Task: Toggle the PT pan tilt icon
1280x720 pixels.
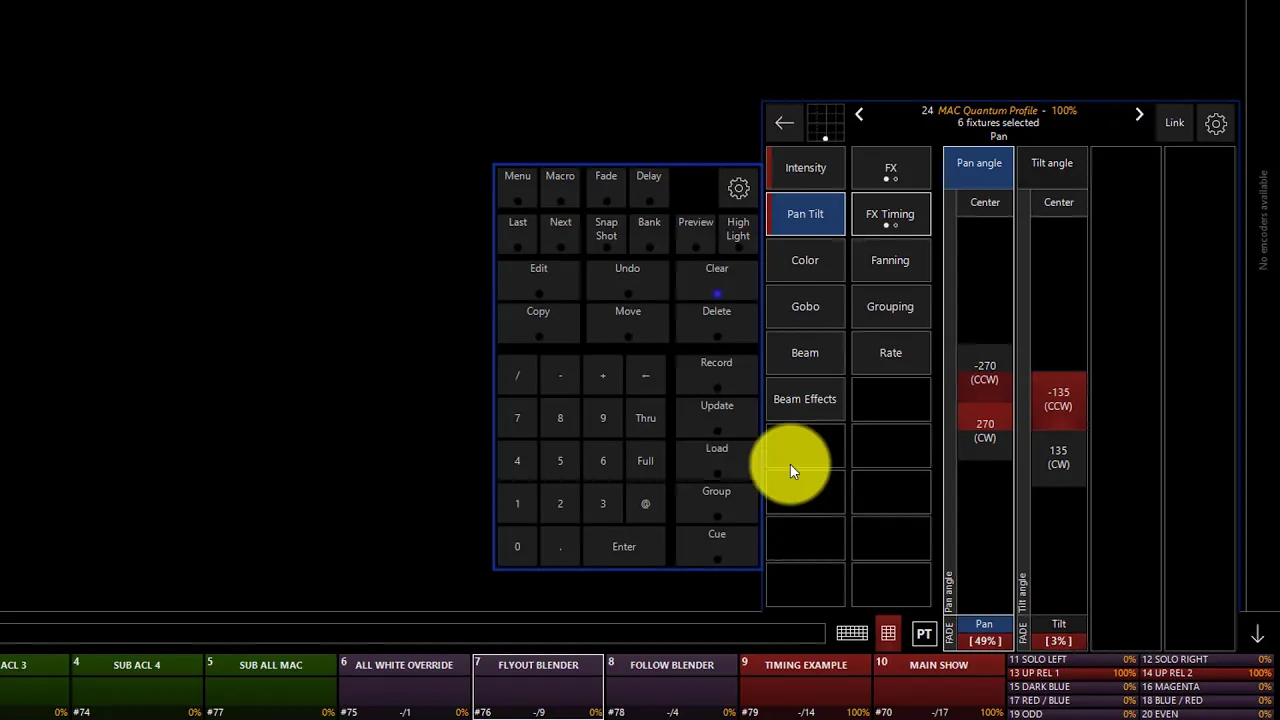Action: (x=924, y=633)
